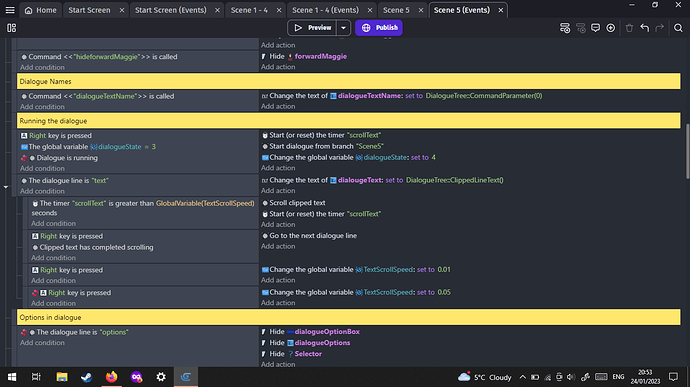Select the dialogue line is text condition

coord(64,181)
